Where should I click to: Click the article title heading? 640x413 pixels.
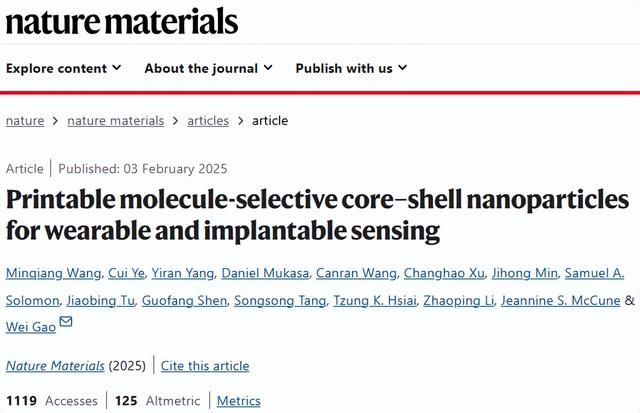click(x=320, y=214)
